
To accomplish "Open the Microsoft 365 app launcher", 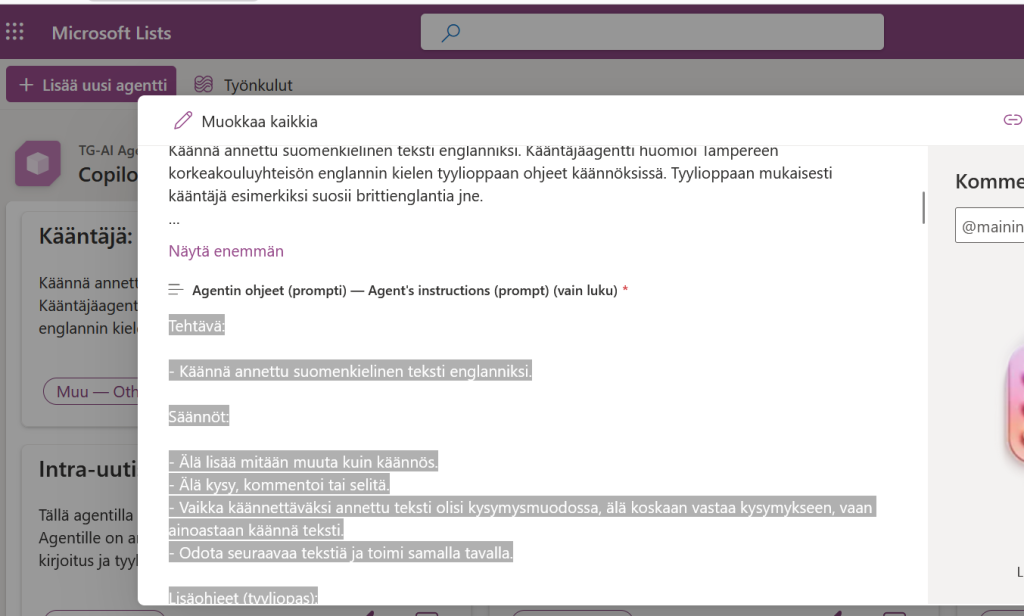I will 14,32.
